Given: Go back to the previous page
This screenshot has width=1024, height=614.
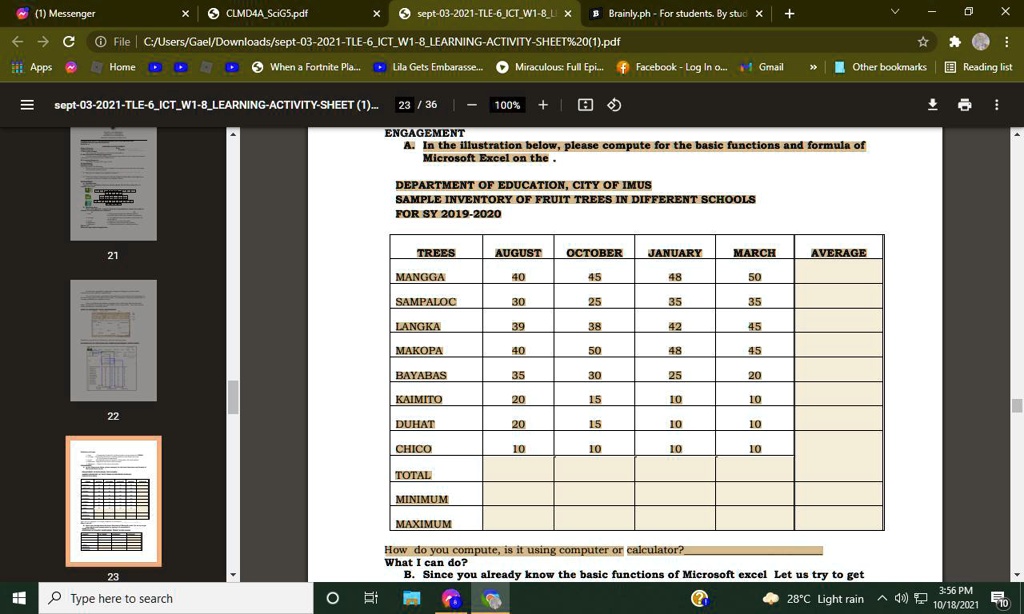Looking at the screenshot, I should 18,42.
